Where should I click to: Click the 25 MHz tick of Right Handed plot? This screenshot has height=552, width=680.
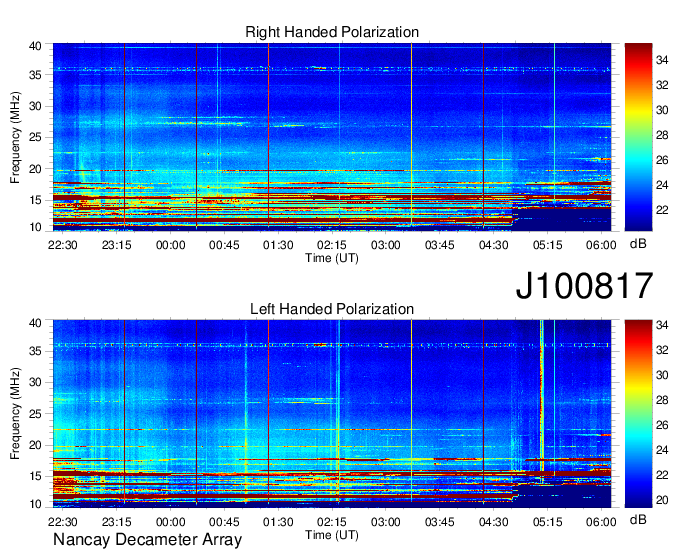pos(35,137)
